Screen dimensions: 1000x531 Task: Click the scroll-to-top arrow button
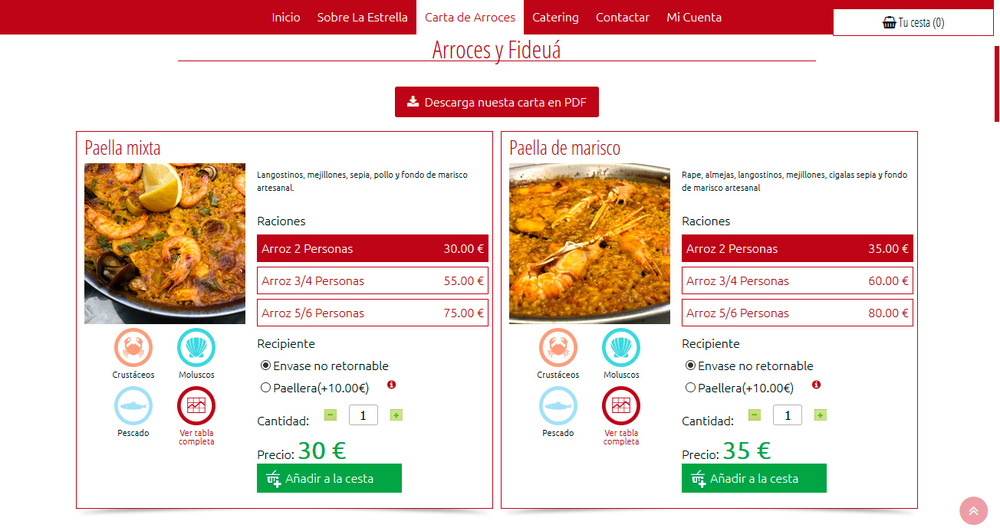(x=973, y=511)
